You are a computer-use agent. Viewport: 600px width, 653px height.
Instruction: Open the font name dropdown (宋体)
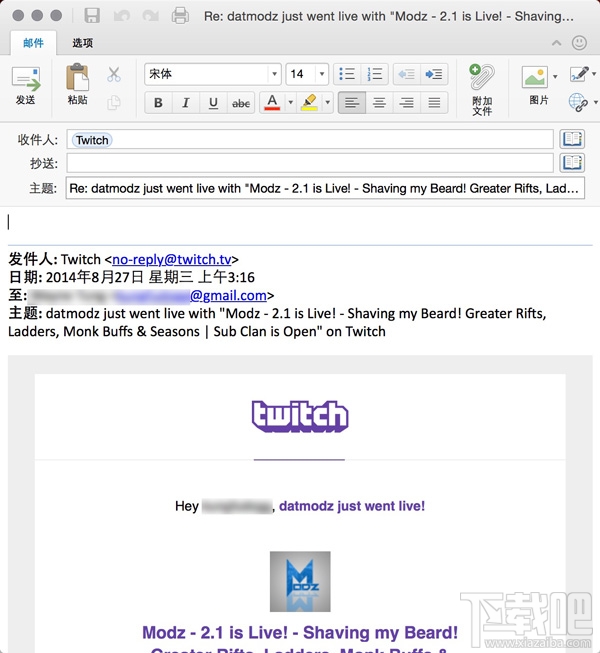pos(274,74)
